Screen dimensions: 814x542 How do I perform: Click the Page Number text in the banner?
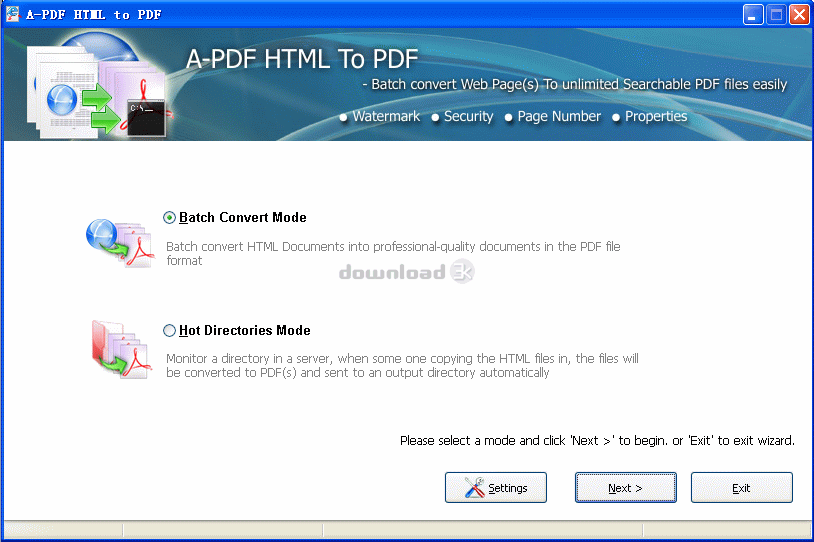559,116
